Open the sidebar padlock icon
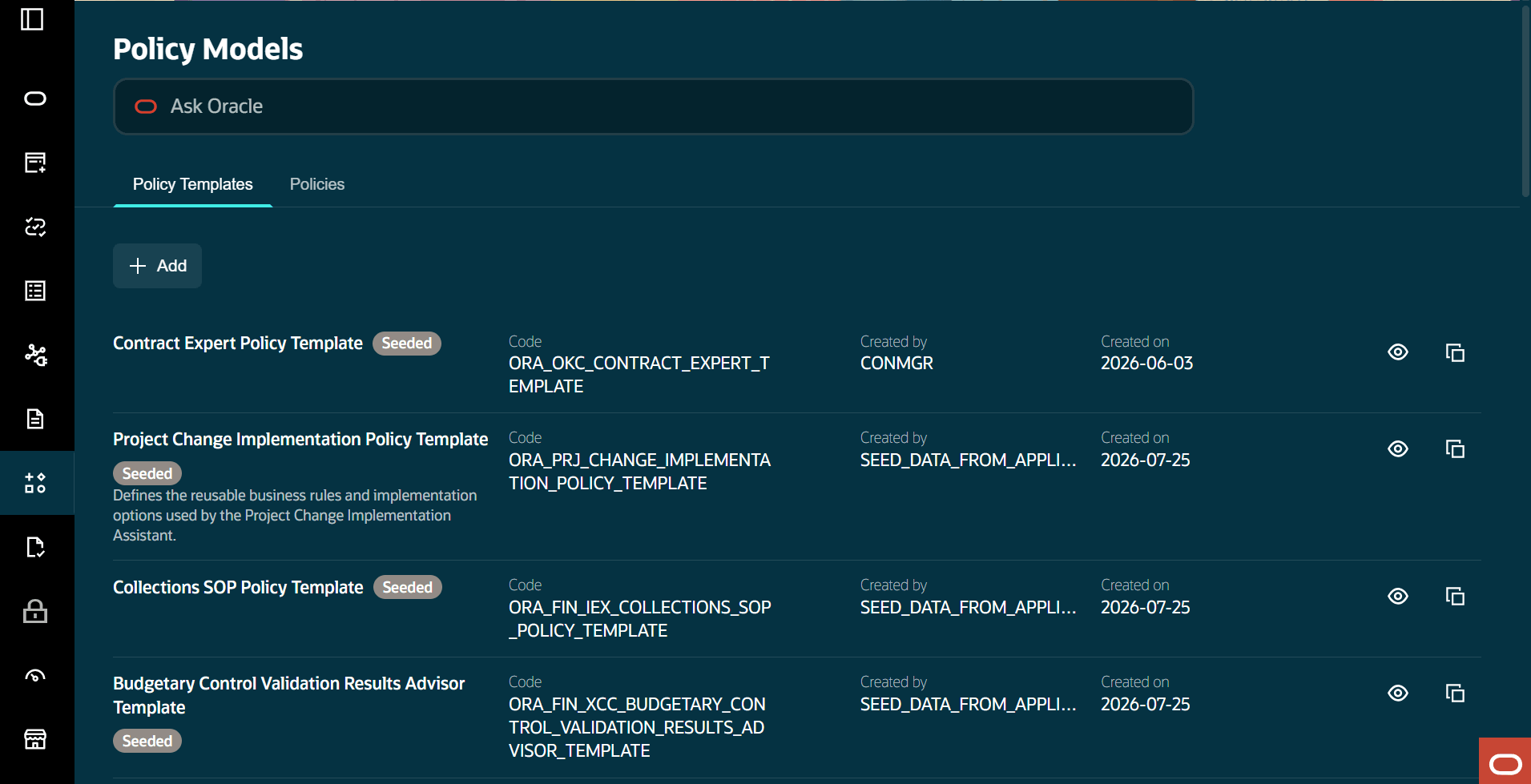 [35, 611]
